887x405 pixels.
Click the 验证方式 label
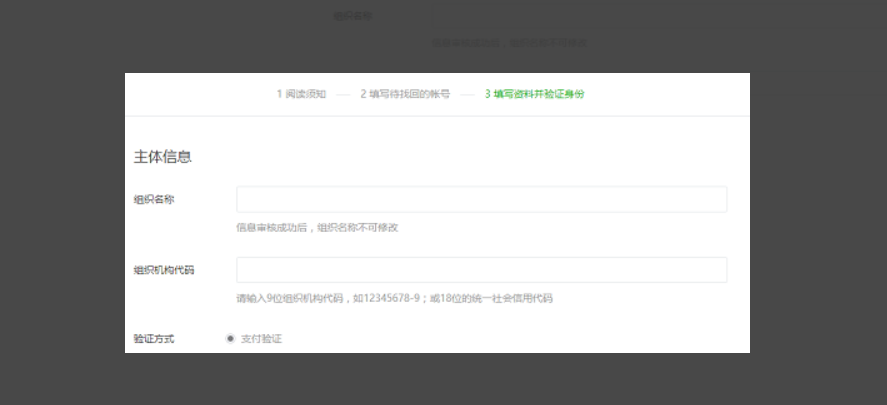[154, 339]
